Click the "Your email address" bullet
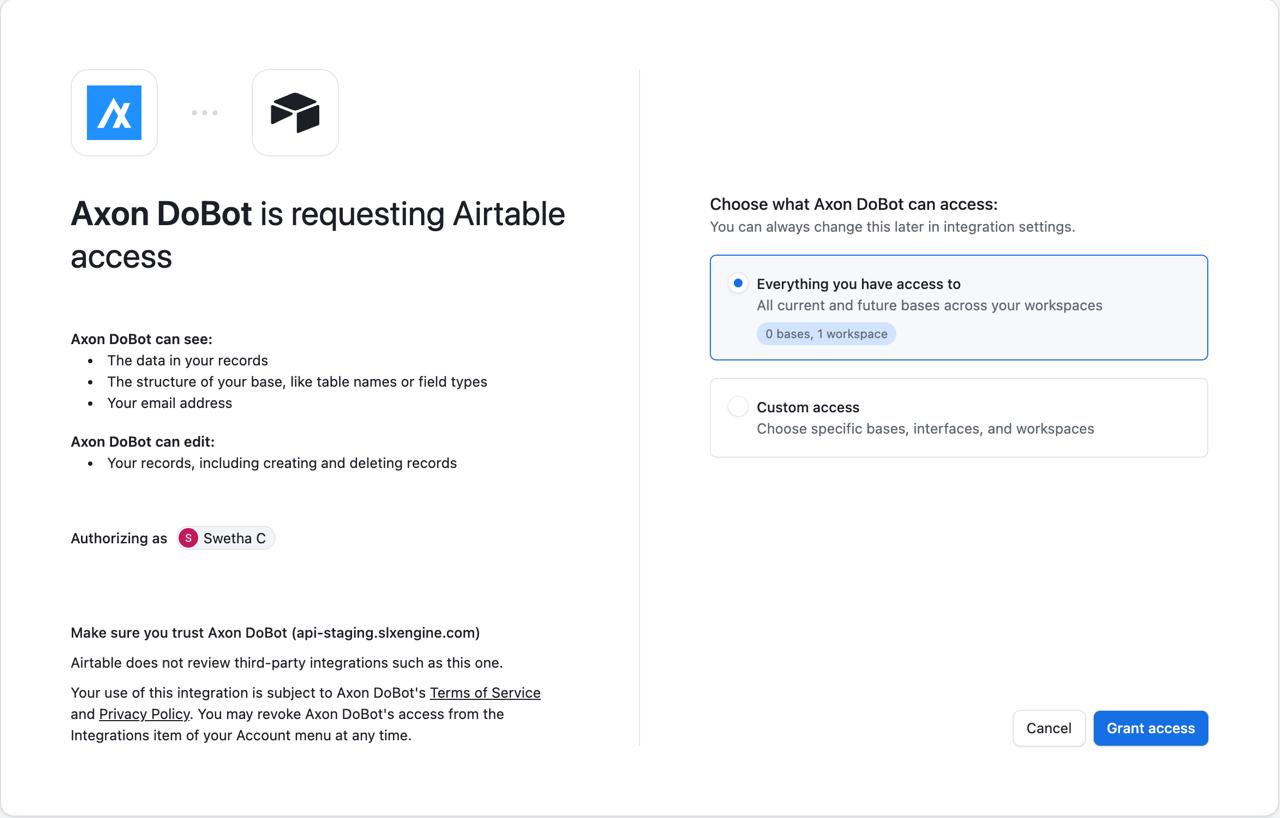The height and width of the screenshot is (818, 1280). pyautogui.click(x=170, y=403)
